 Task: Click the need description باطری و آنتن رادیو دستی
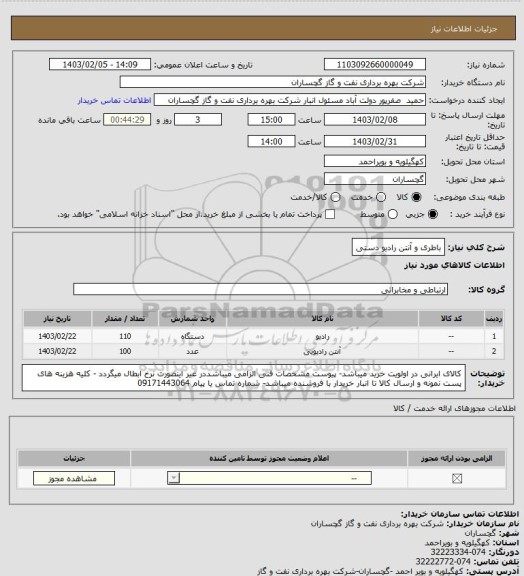398,248
